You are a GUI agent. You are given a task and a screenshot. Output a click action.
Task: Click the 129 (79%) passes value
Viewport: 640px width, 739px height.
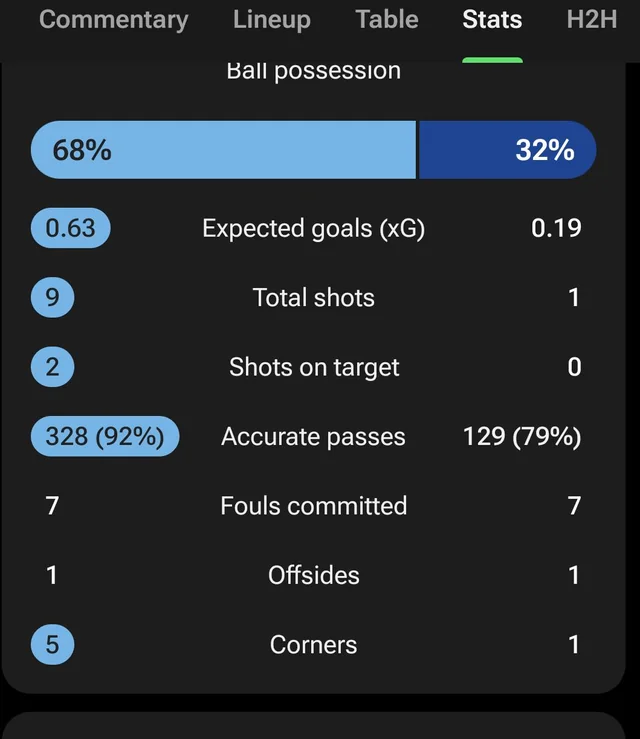522,437
